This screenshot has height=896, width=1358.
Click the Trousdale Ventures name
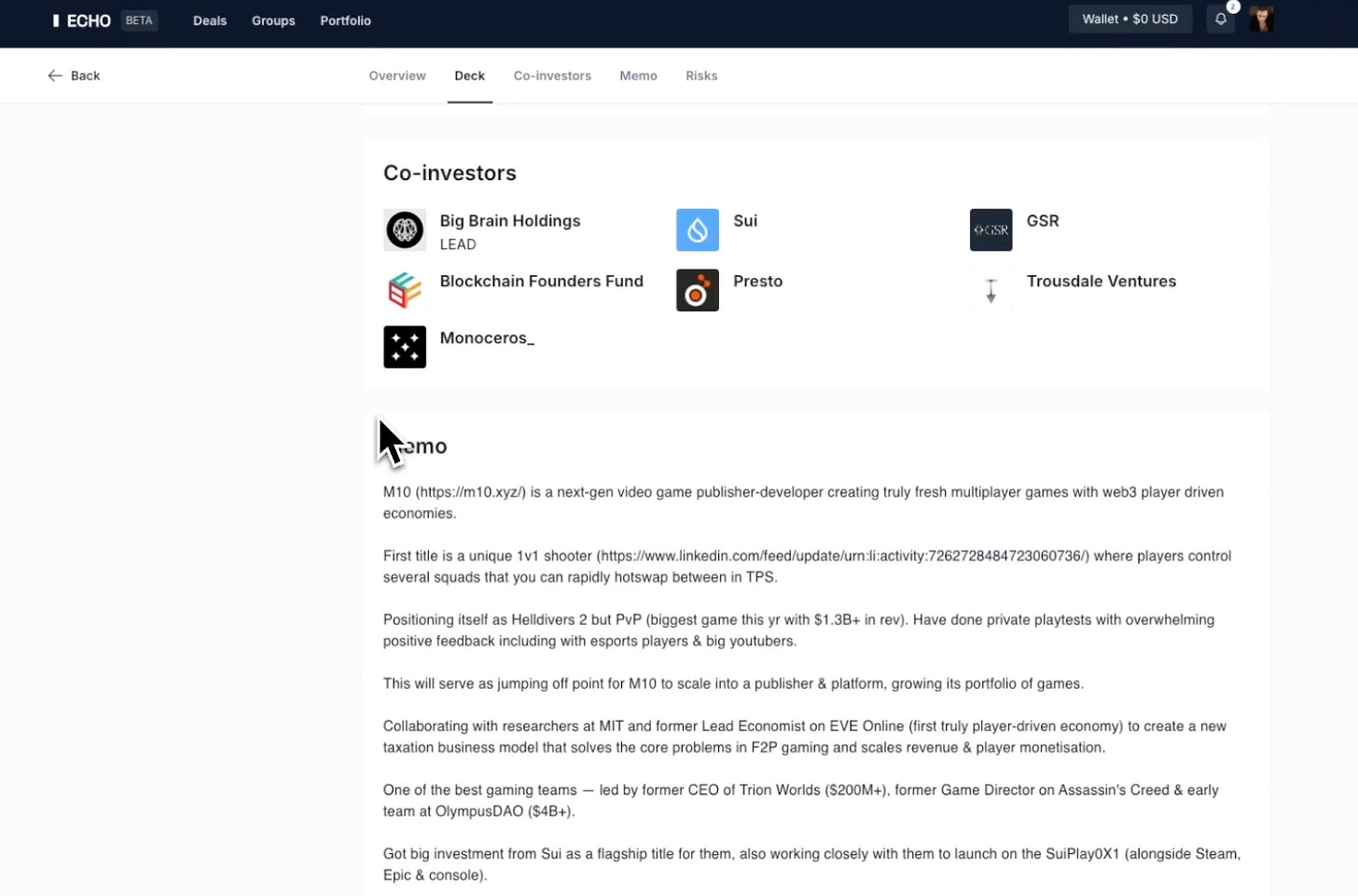click(x=1102, y=281)
